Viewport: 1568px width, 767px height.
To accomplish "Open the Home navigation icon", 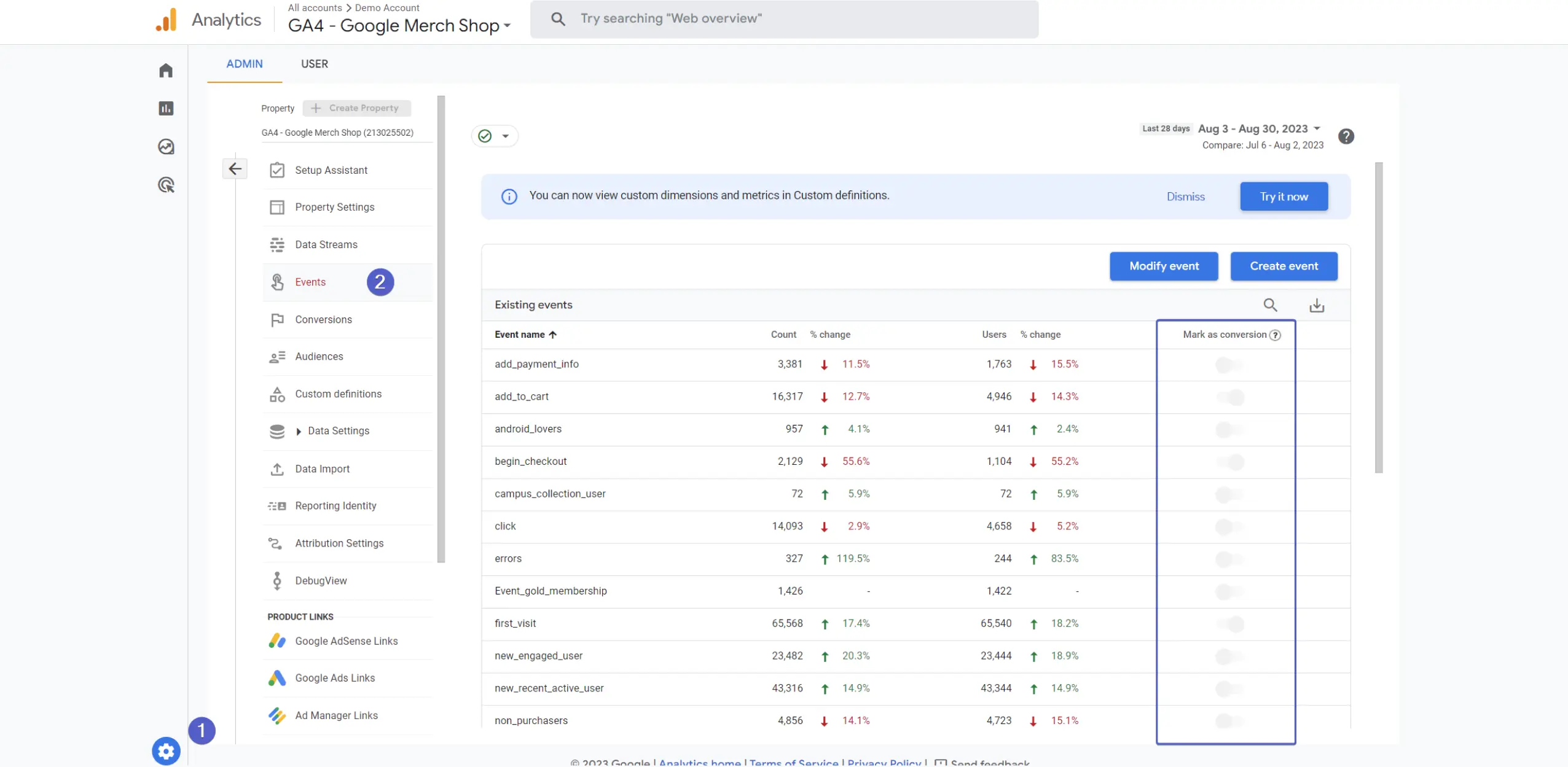I will tap(165, 69).
